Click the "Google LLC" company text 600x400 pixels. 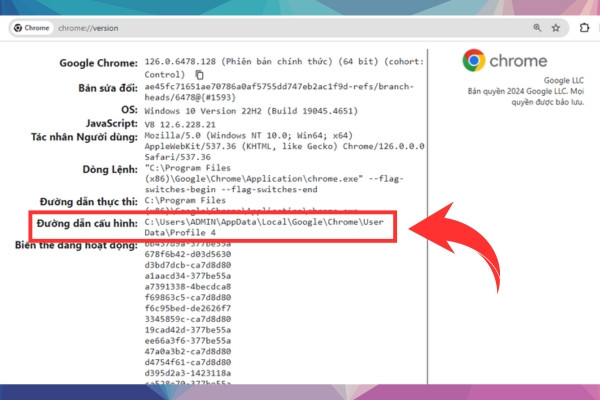pyautogui.click(x=564, y=80)
